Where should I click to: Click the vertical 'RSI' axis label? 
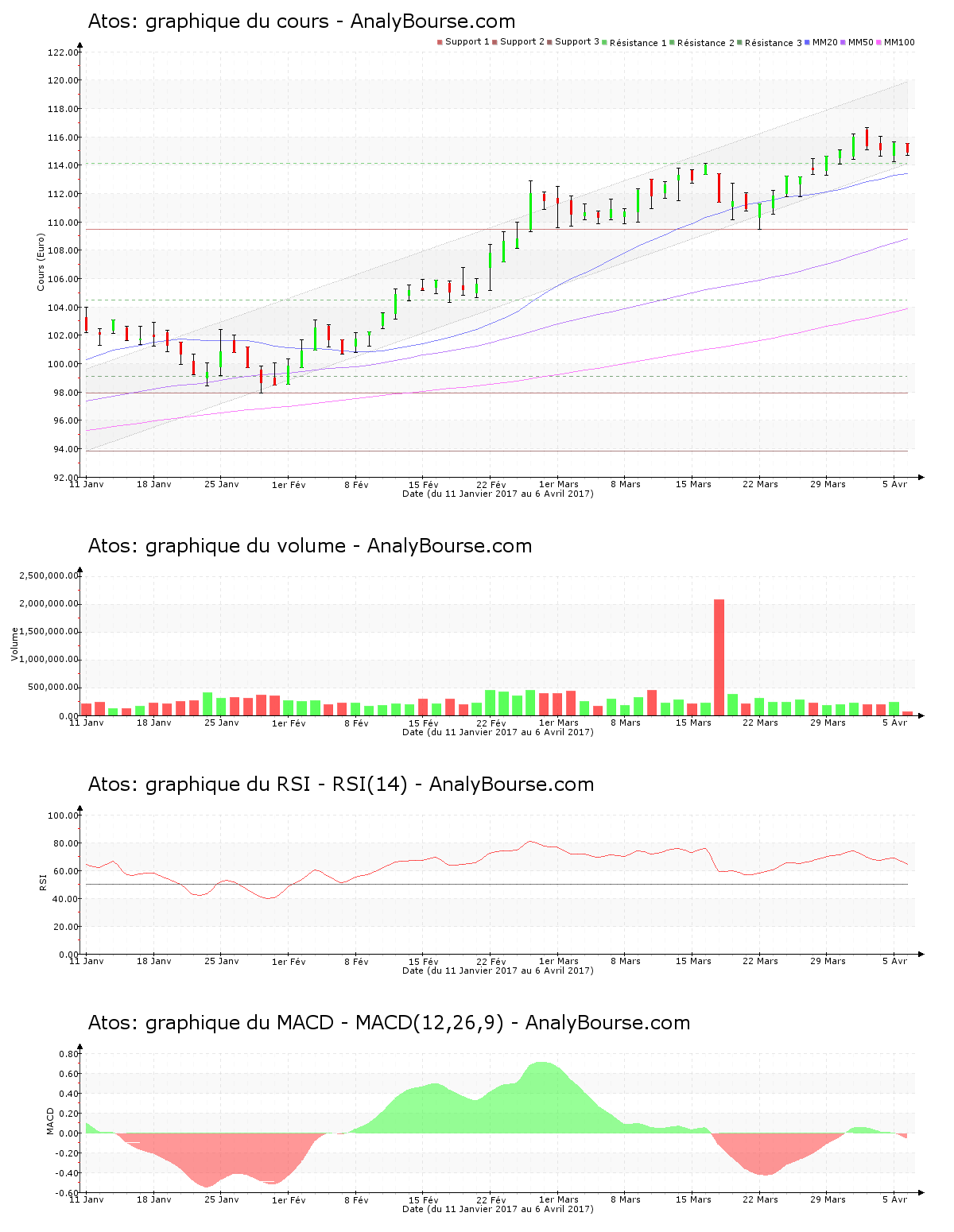pos(43,881)
